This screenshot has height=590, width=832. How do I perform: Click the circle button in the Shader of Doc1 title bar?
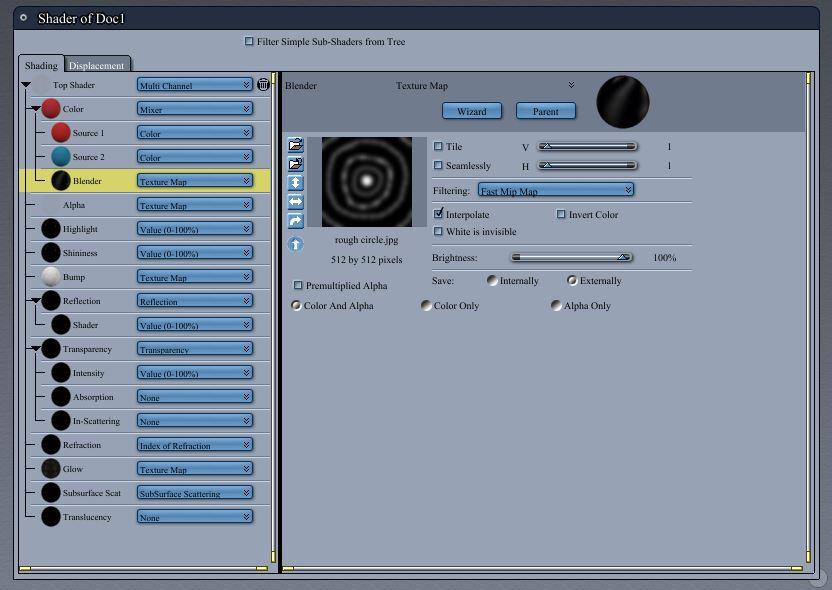click(23, 18)
